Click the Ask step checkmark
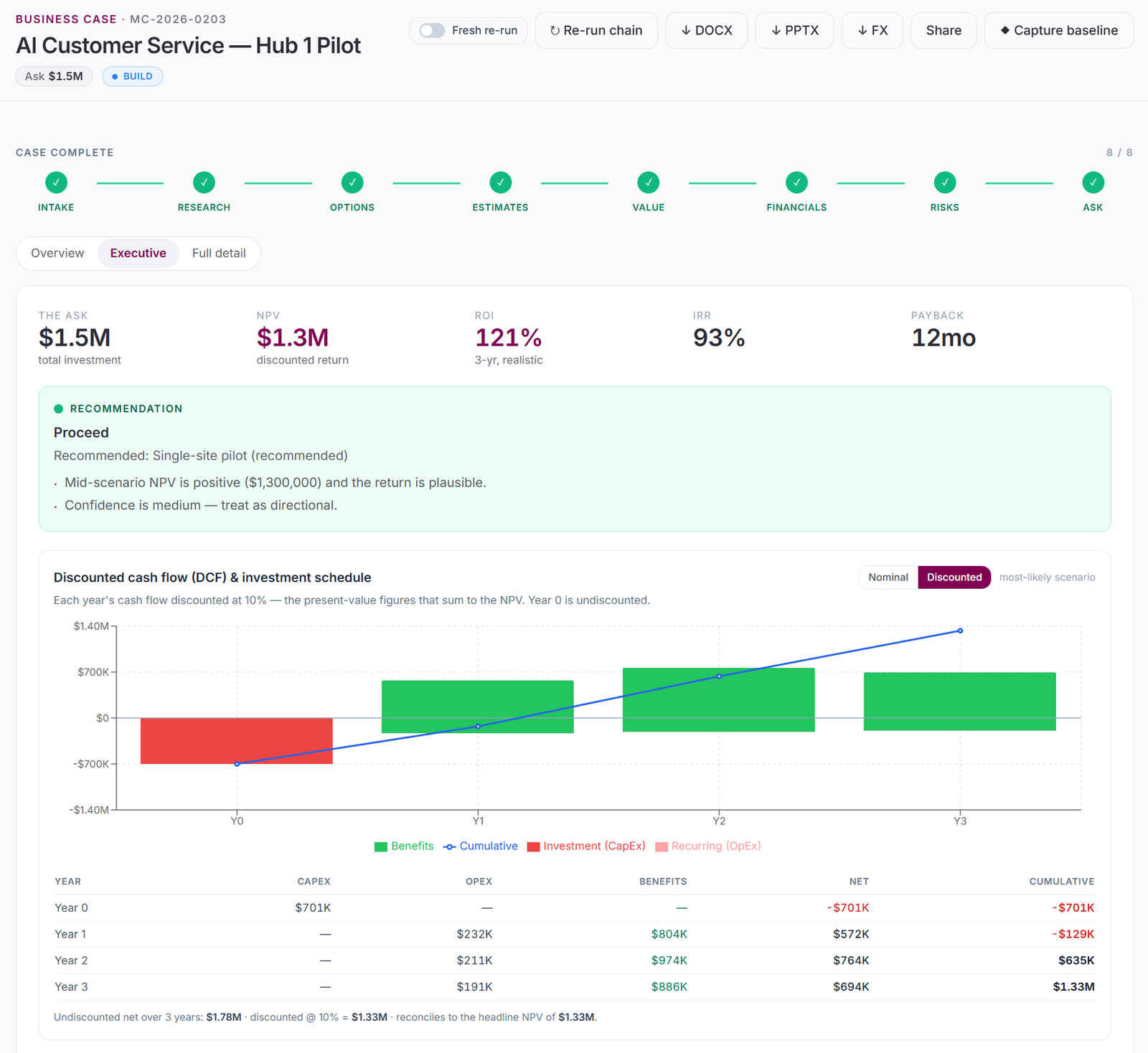Viewport: 1148px width, 1053px height. tap(1093, 182)
